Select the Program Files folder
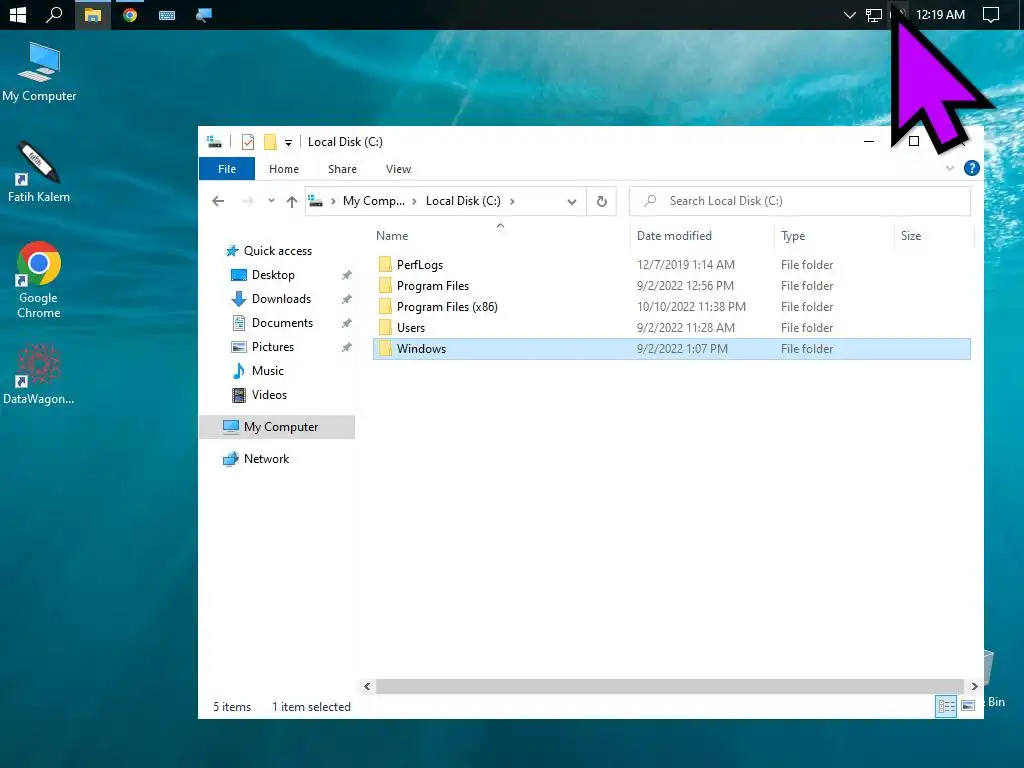The width and height of the screenshot is (1024, 768). [x=432, y=285]
